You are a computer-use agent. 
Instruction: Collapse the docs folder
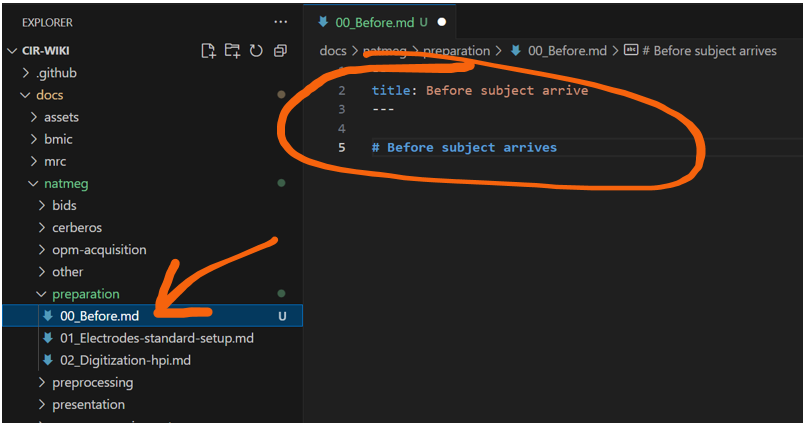click(26, 95)
